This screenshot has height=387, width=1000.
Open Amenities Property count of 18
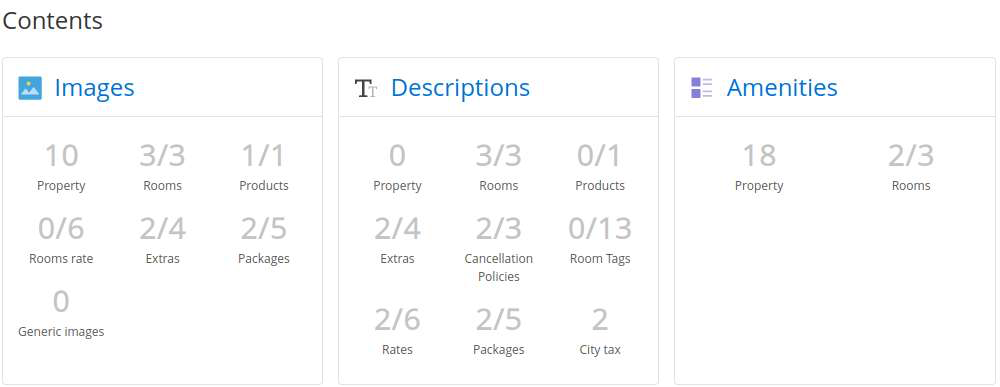coord(759,167)
